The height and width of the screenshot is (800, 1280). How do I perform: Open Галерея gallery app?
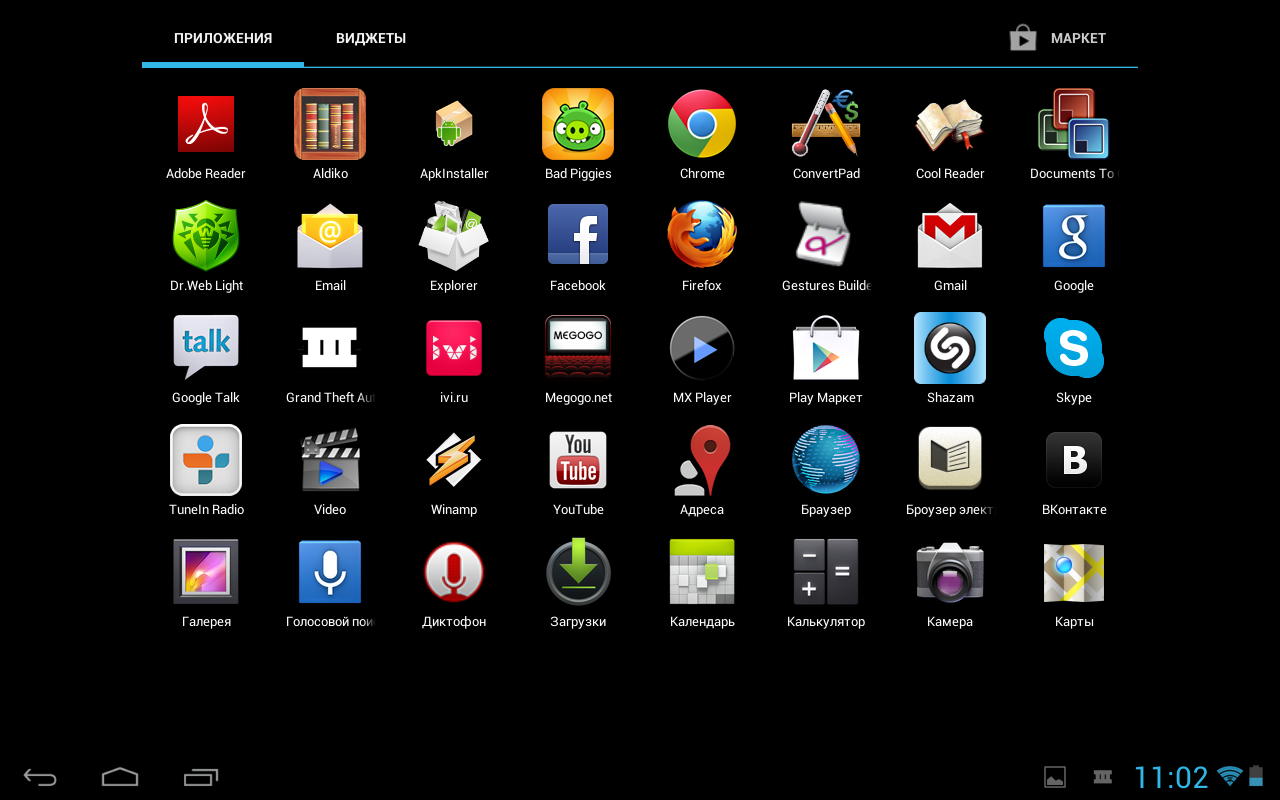point(206,572)
